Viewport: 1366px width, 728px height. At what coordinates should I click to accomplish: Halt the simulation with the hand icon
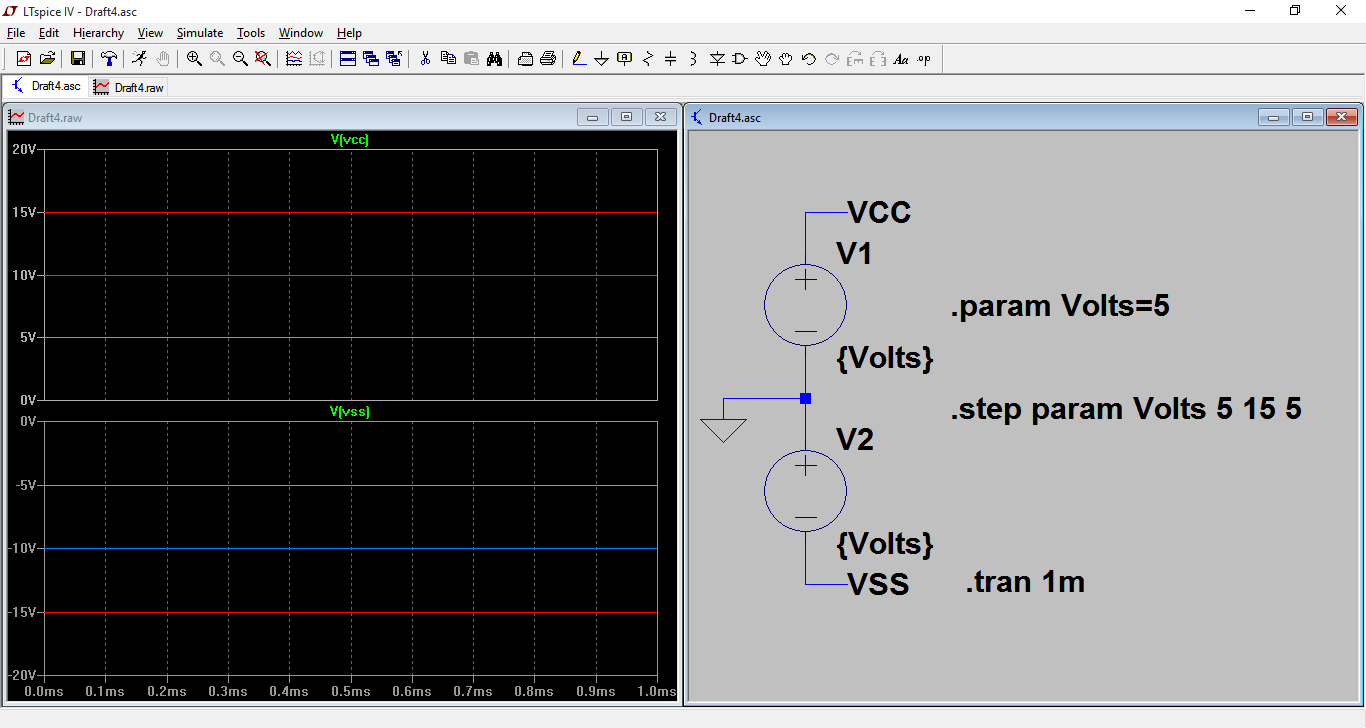coord(162,59)
